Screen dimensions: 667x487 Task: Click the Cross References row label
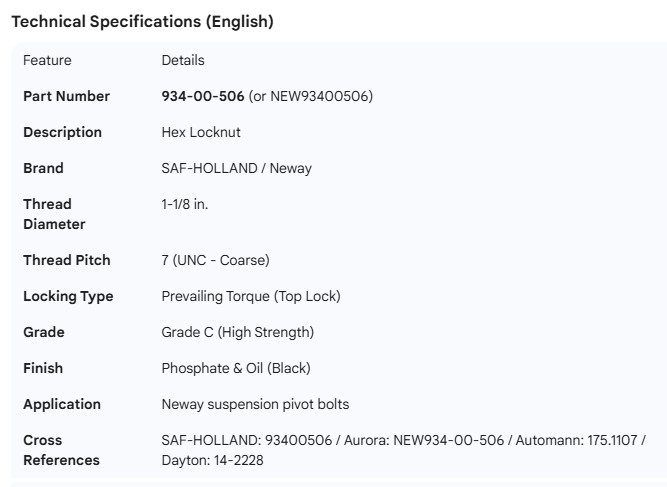pos(61,450)
